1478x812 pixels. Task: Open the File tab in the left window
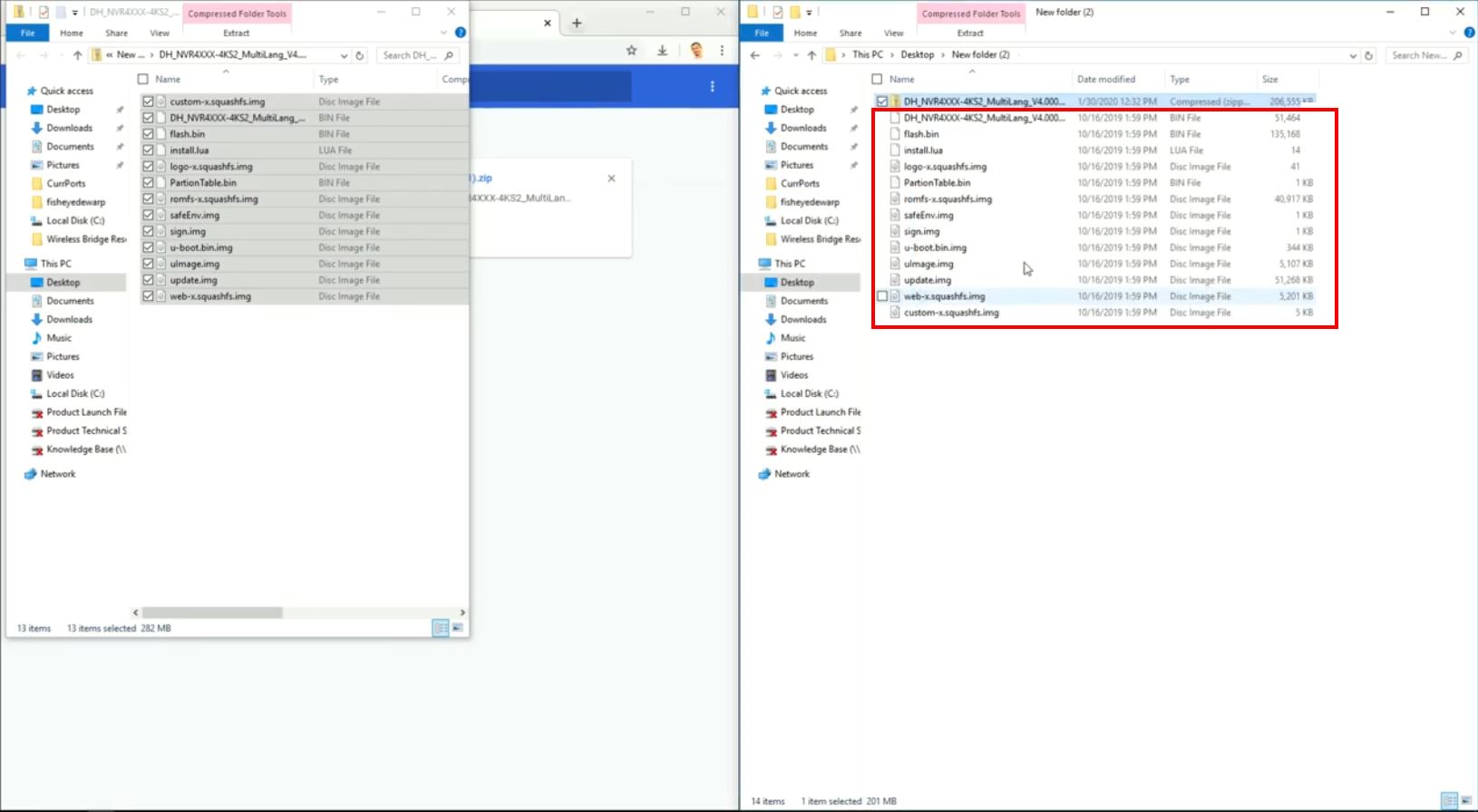(x=28, y=33)
